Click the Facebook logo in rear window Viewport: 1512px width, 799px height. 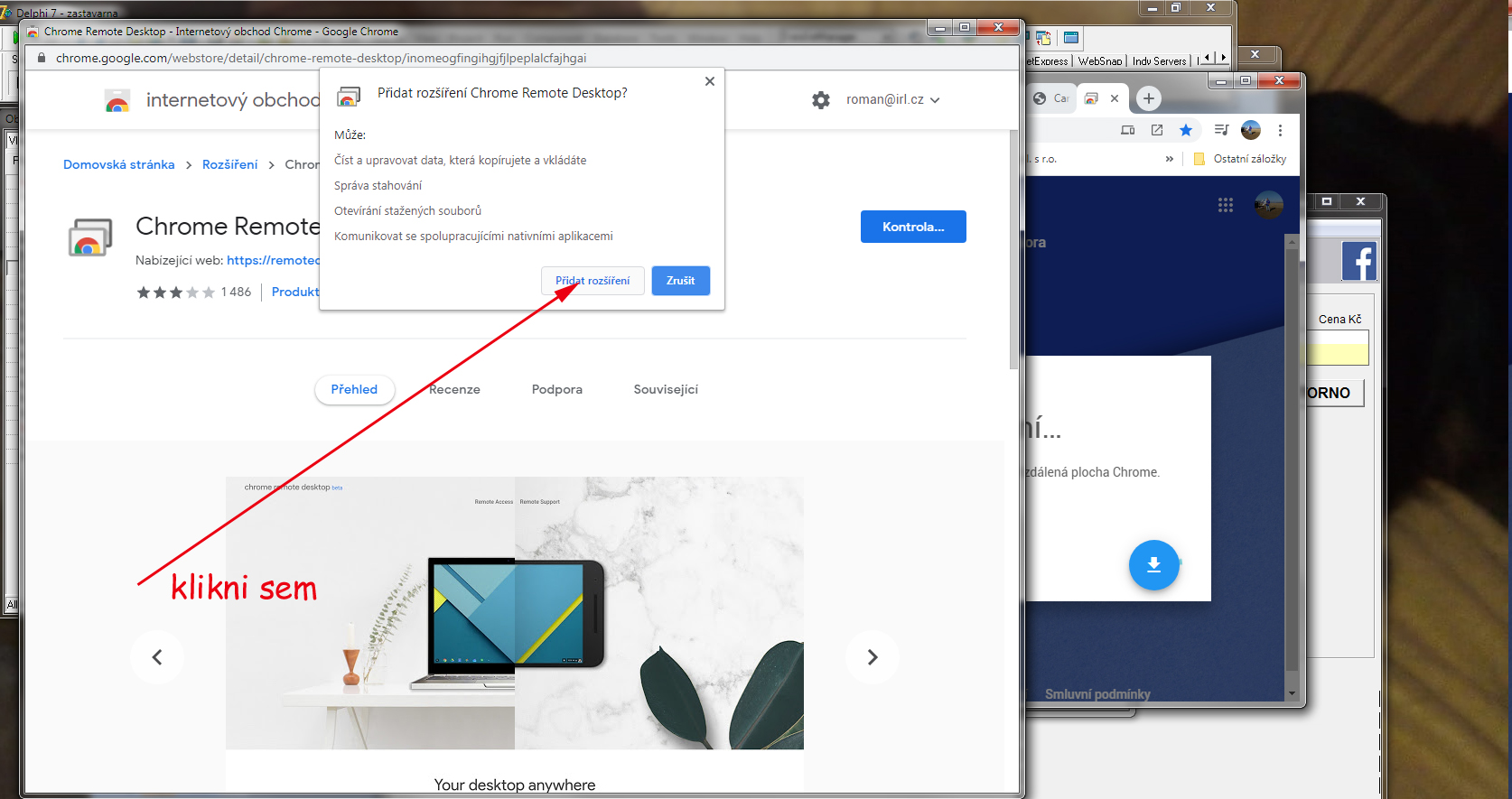point(1358,262)
